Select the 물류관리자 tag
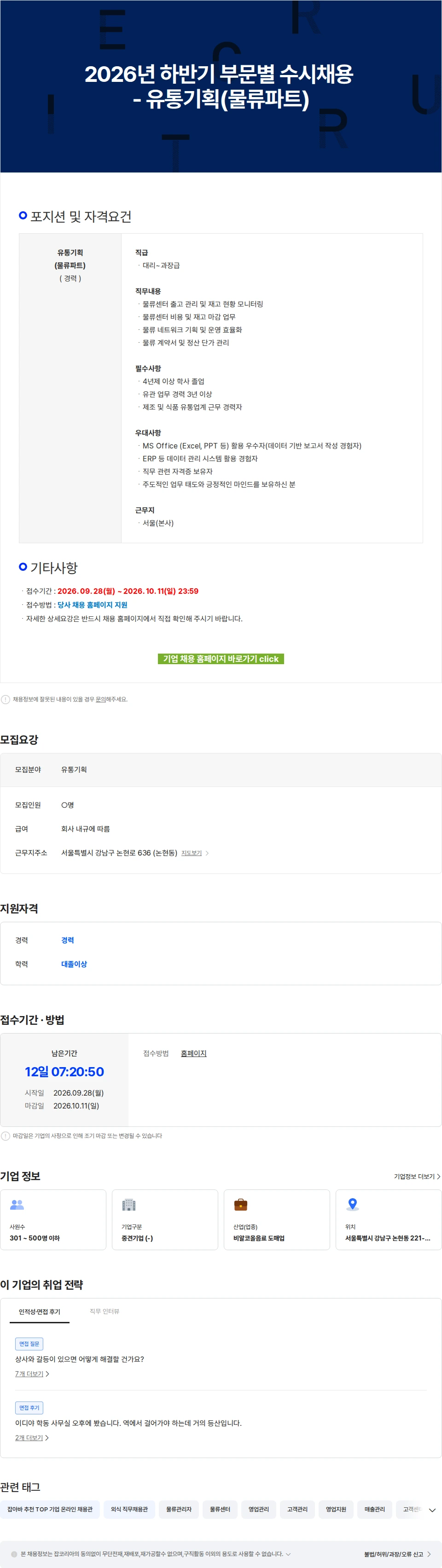442x1568 pixels. [179, 1509]
